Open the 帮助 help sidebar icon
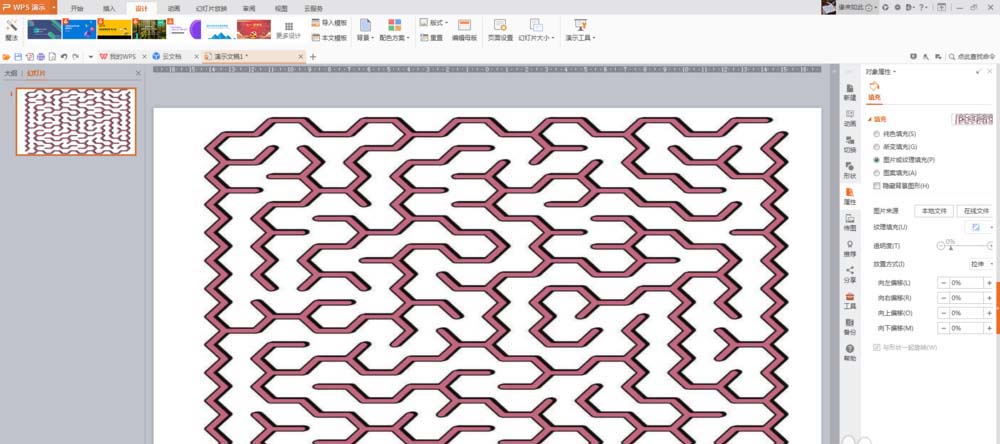This screenshot has width=1000, height=444. point(849,353)
